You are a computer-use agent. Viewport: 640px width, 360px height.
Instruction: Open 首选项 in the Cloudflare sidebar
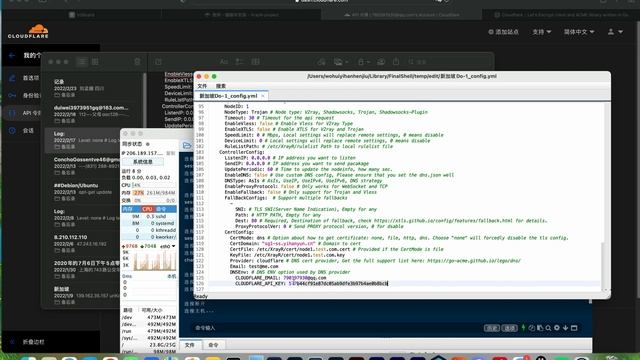pos(31,78)
